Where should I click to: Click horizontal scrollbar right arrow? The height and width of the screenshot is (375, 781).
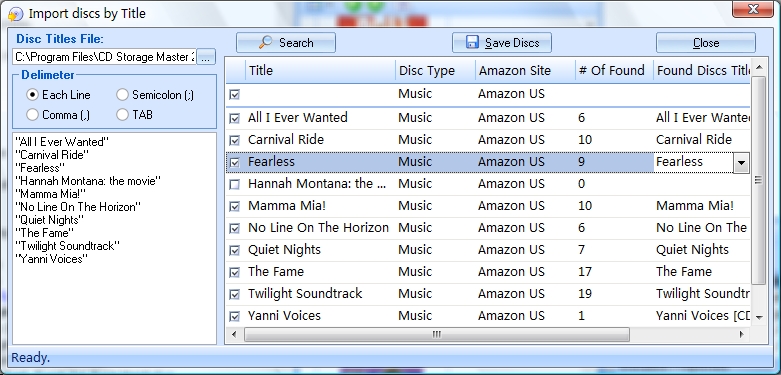pos(742,335)
